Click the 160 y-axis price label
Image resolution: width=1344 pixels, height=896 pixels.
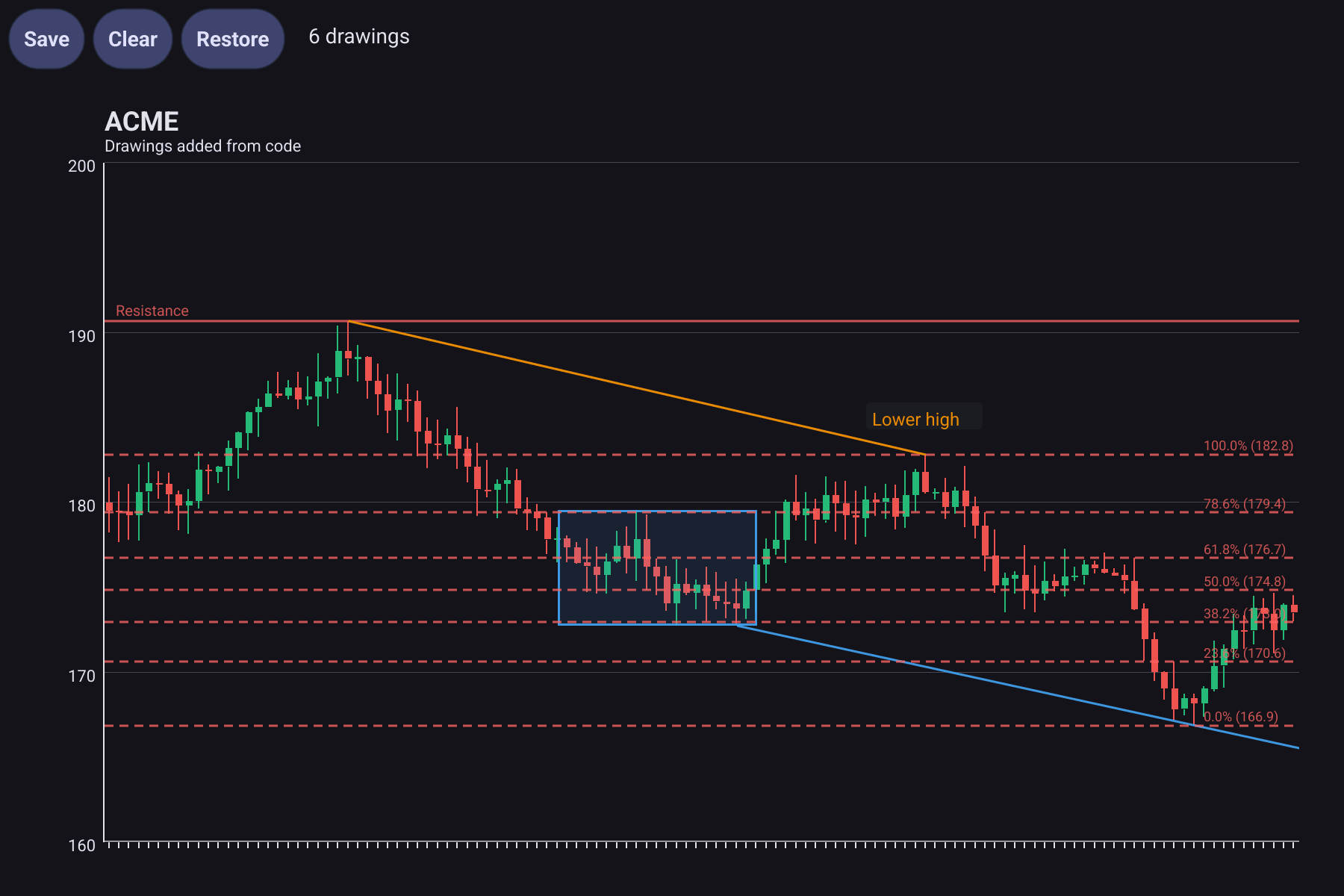[x=81, y=845]
